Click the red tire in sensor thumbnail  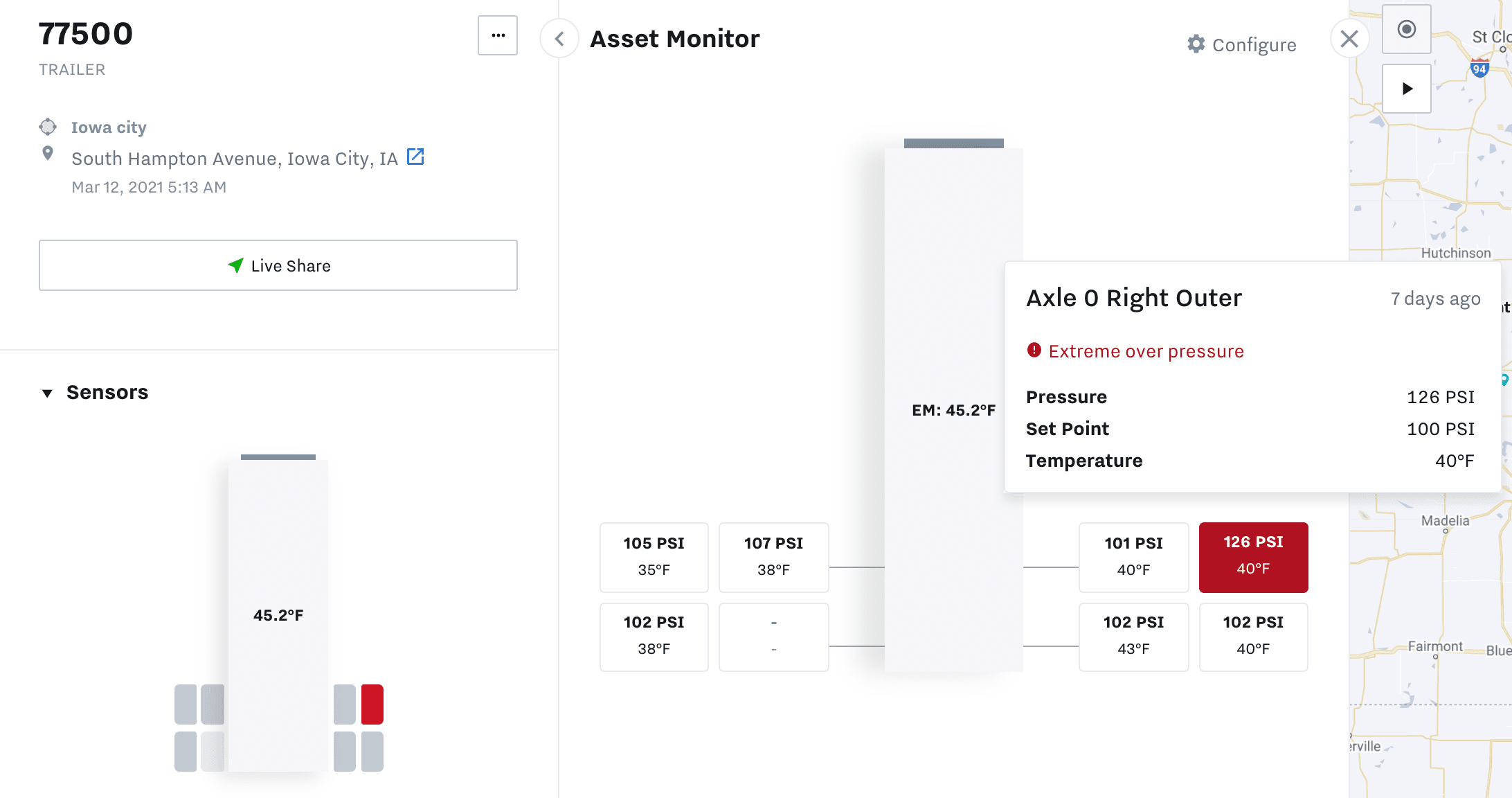pos(372,704)
